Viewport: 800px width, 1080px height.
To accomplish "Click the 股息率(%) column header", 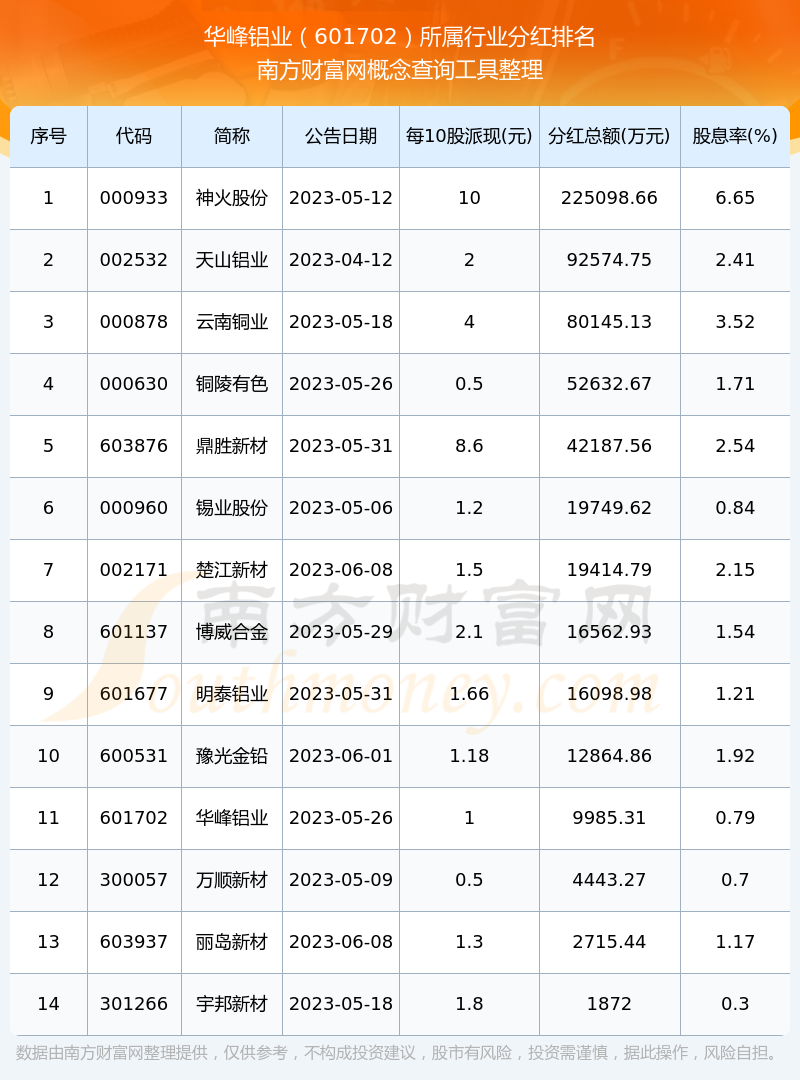I will 735,136.
